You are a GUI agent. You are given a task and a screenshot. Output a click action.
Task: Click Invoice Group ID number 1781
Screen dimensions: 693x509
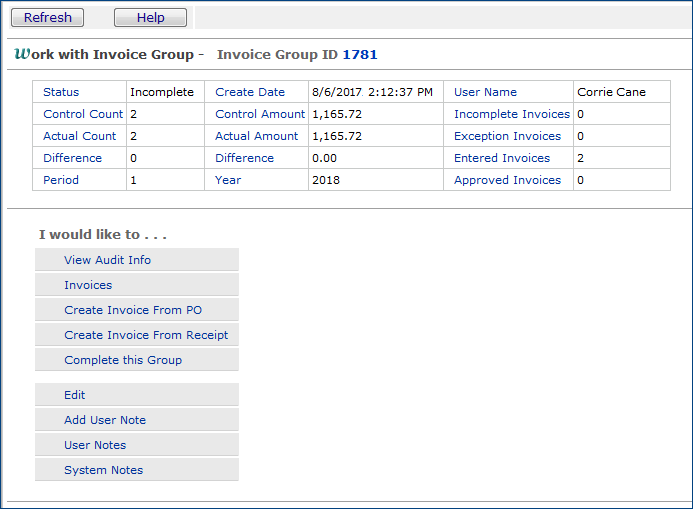360,54
